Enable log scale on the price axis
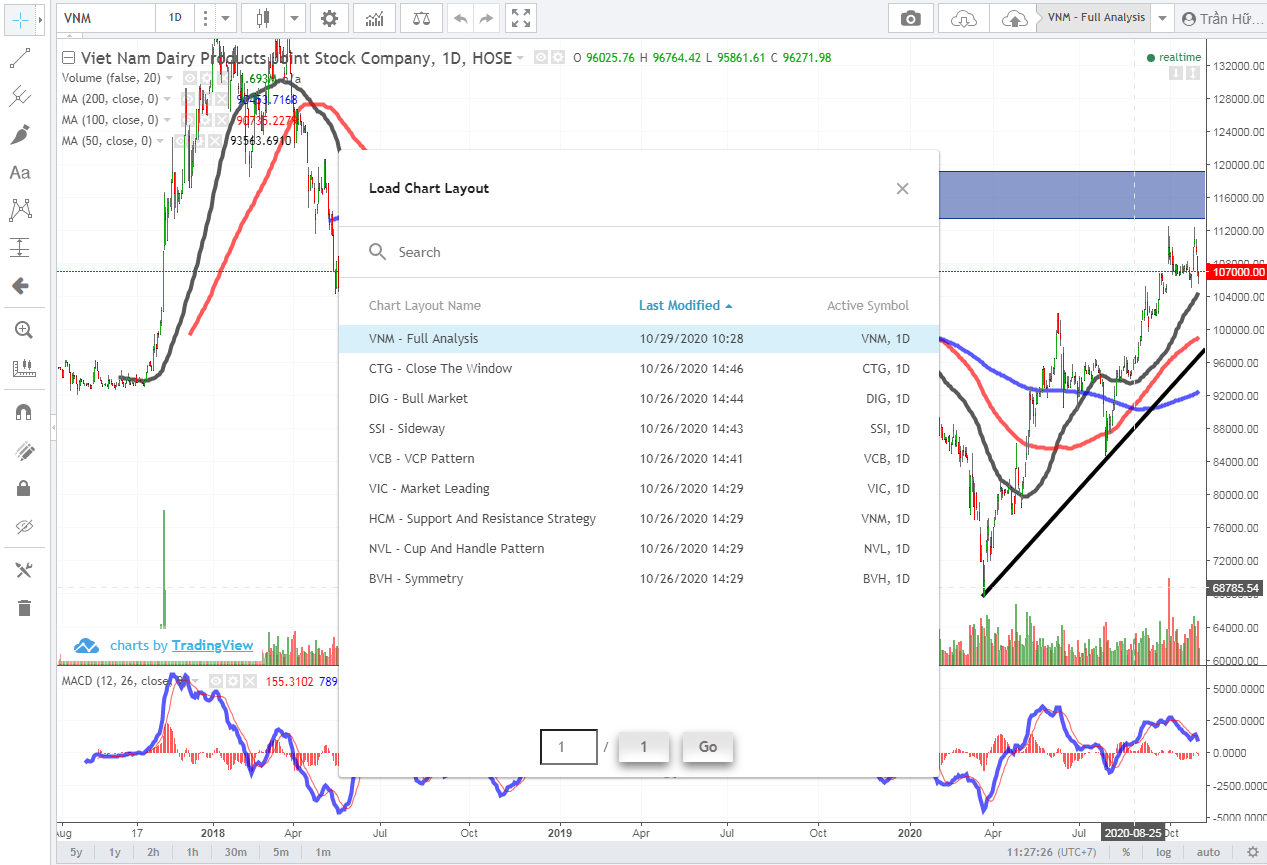Image resolution: width=1267 pixels, height=865 pixels. 1163,851
